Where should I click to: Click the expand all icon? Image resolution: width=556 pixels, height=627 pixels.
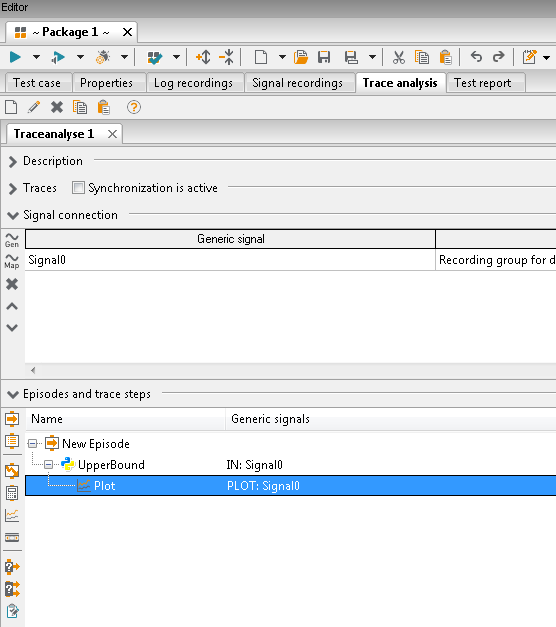click(203, 57)
